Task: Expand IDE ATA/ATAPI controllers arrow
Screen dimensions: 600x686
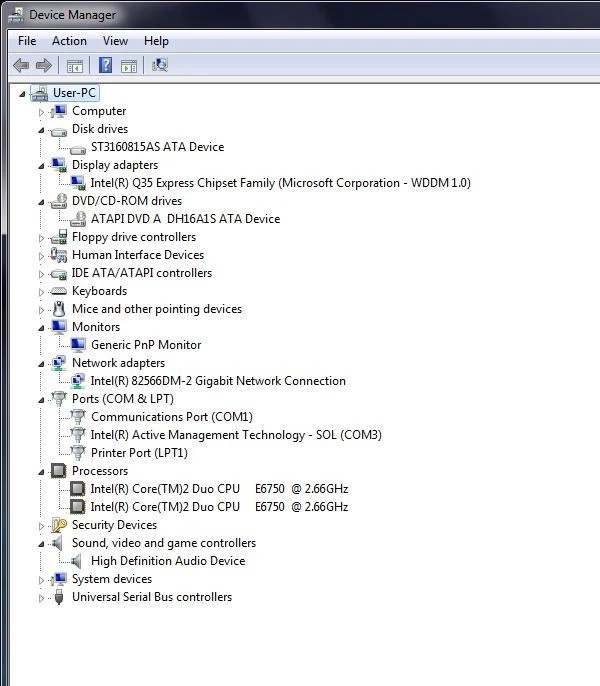Action: pyautogui.click(x=41, y=274)
